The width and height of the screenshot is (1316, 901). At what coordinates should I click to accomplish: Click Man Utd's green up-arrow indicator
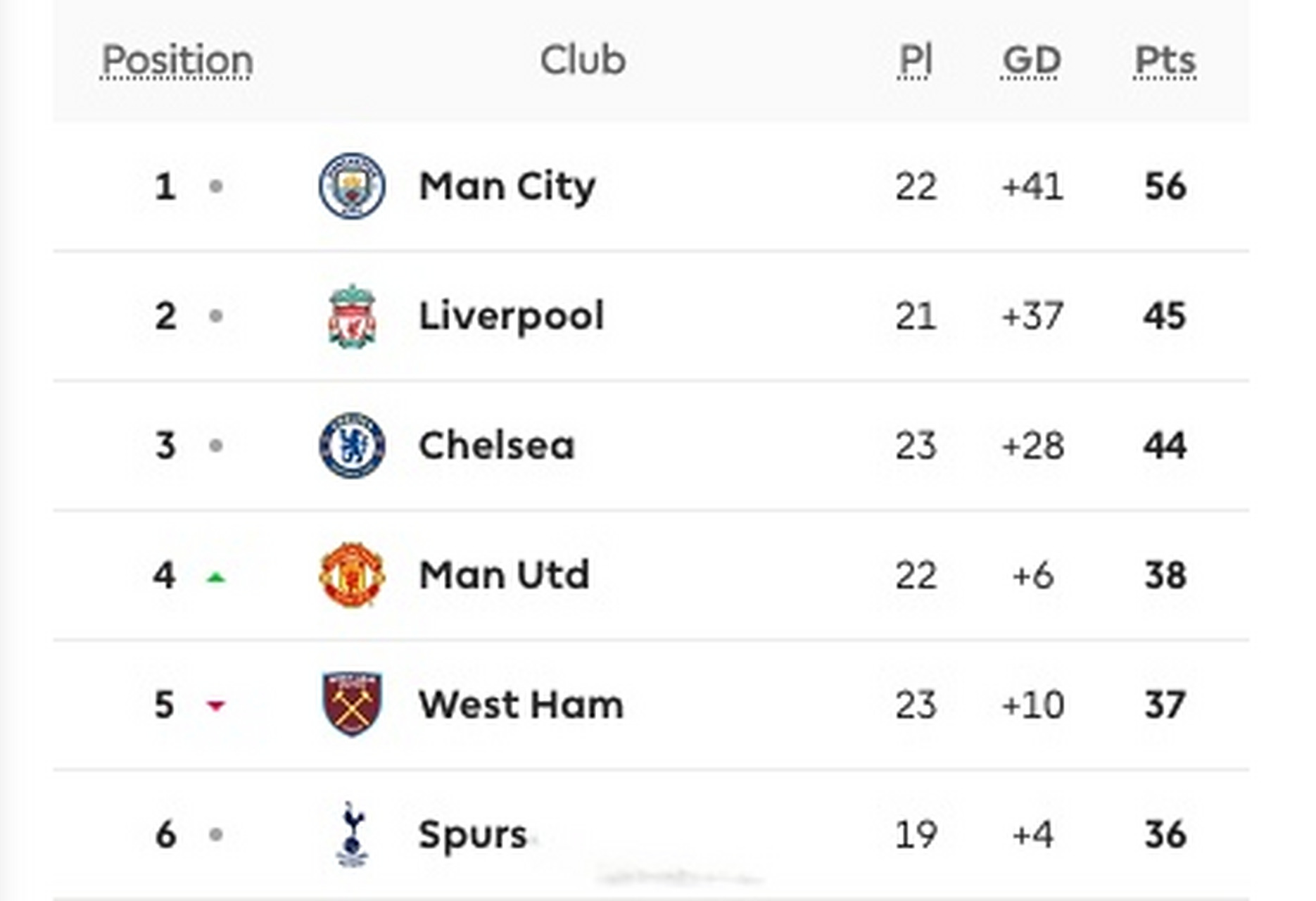point(216,578)
